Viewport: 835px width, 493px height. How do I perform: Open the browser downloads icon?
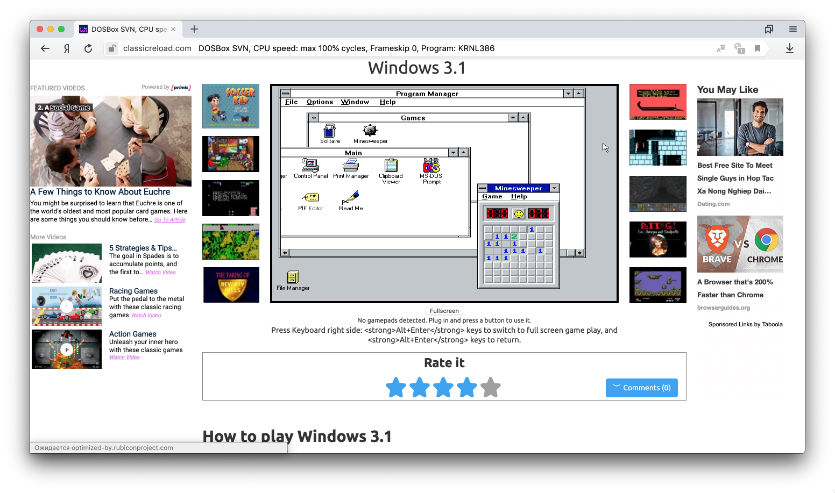790,48
